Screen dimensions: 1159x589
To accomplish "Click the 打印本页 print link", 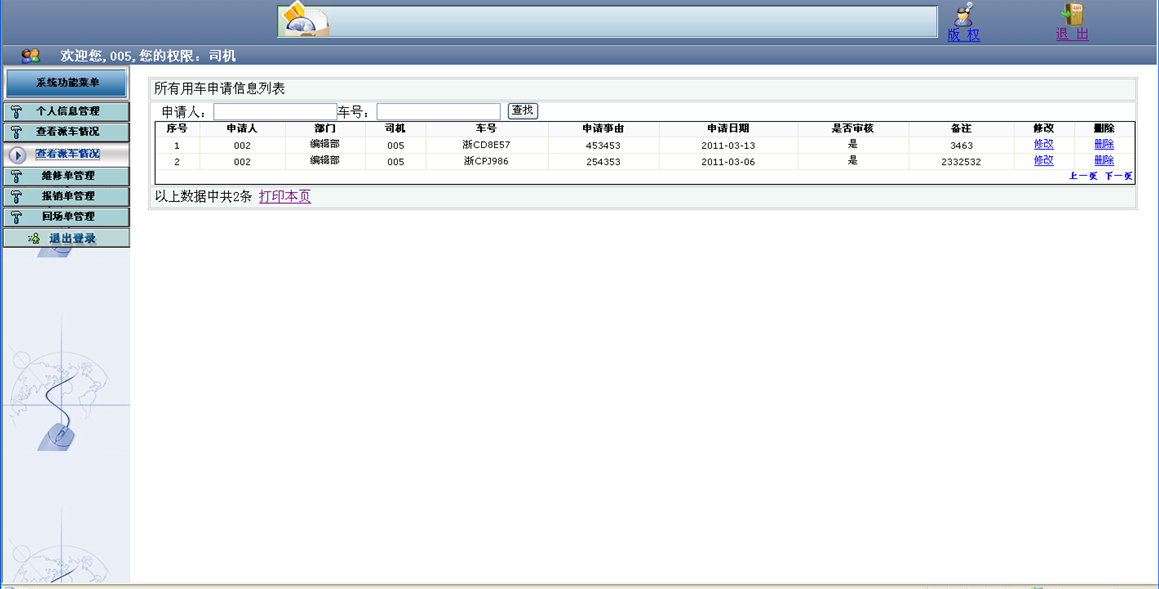I will coord(285,197).
